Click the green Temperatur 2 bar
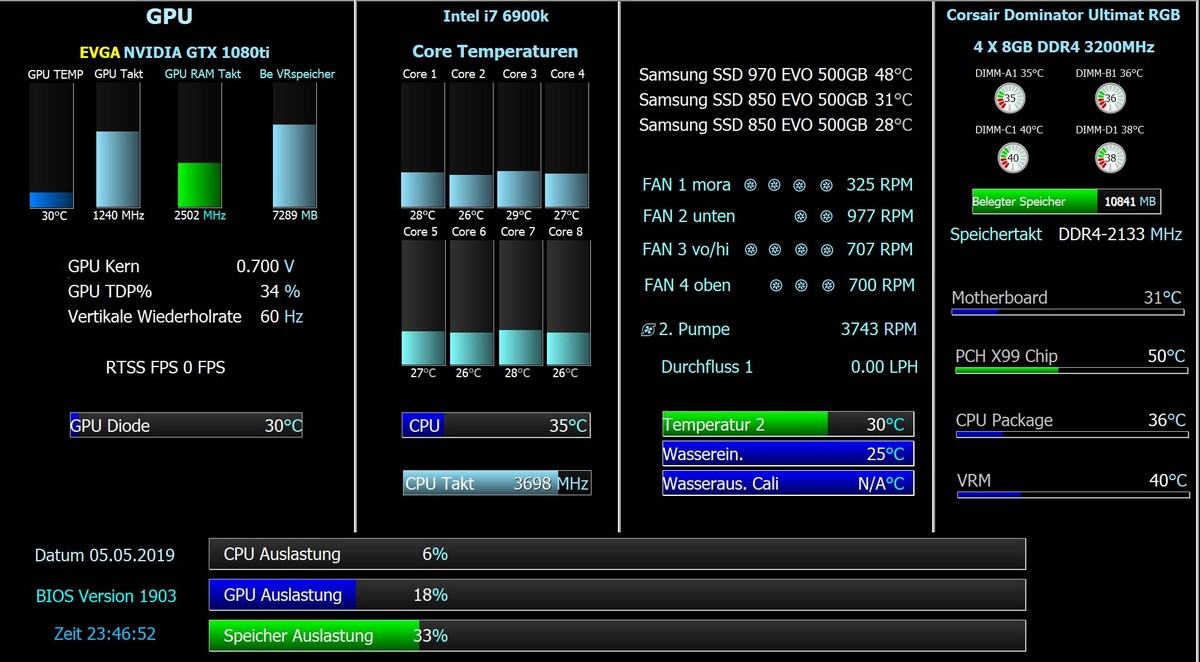This screenshot has height=662, width=1200. point(788,424)
